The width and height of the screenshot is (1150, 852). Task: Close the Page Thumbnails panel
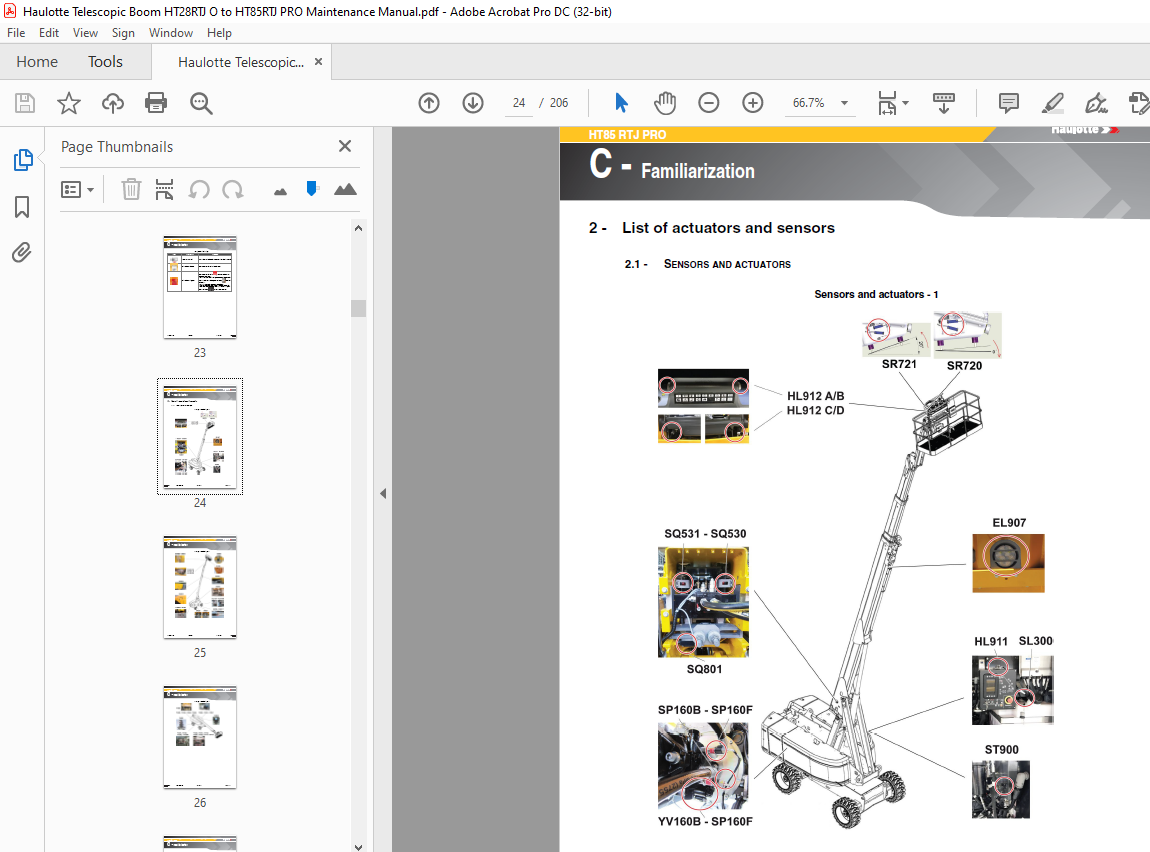(x=345, y=146)
